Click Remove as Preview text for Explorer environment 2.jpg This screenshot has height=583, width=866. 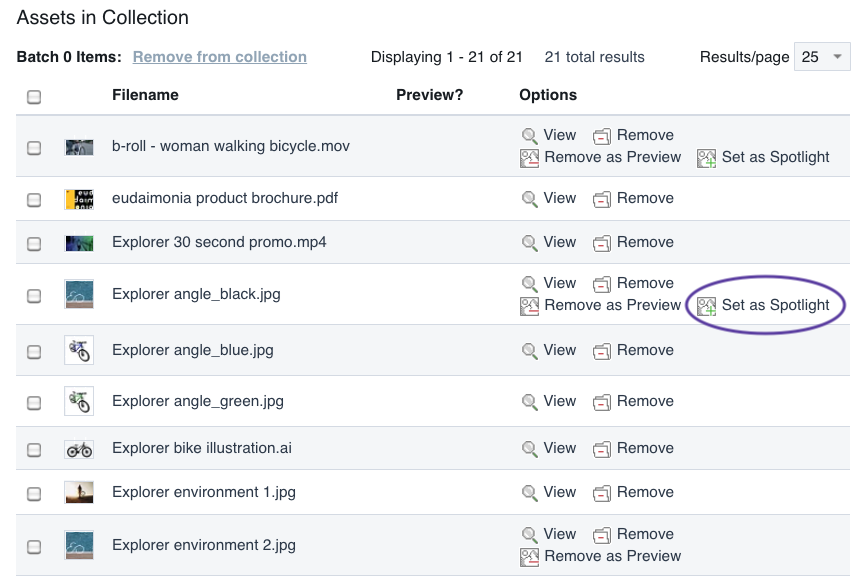[612, 556]
